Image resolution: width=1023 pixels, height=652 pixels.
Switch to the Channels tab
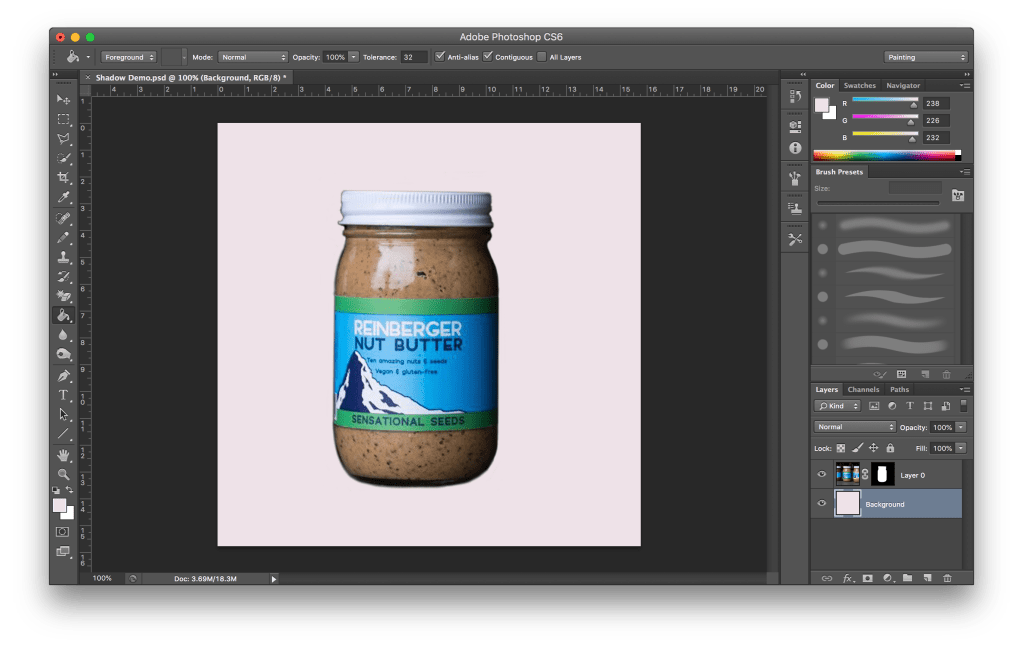pos(866,389)
